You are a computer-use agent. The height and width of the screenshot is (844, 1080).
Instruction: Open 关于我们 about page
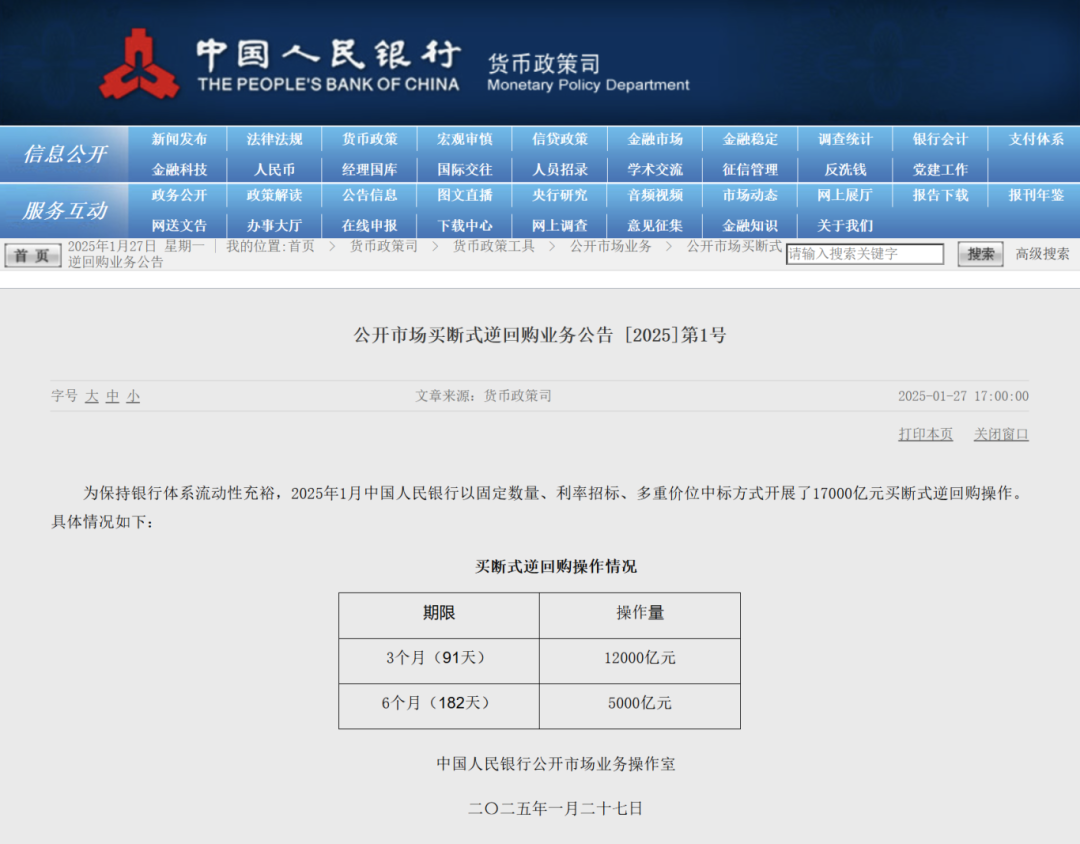click(845, 226)
